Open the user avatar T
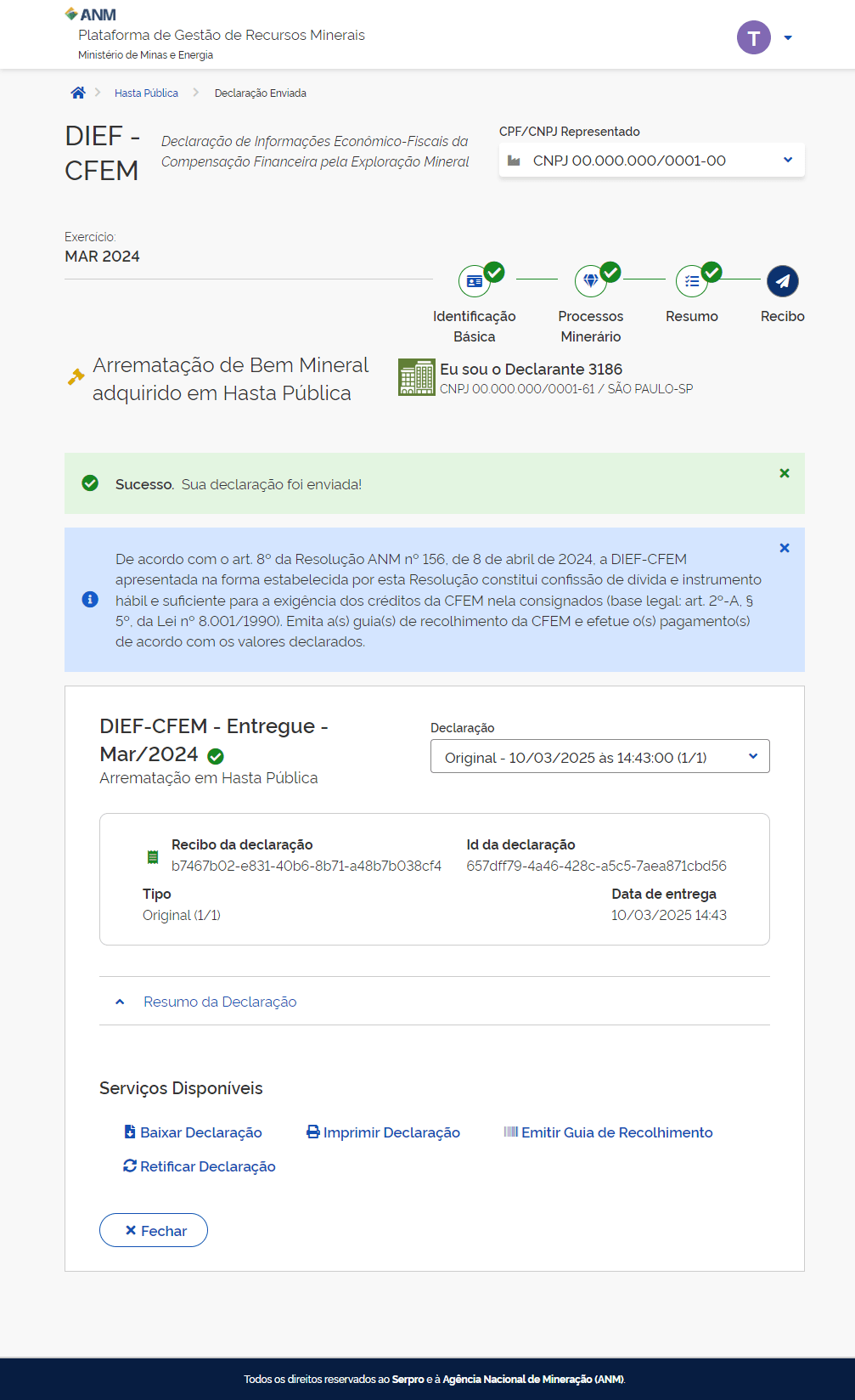855x1400 pixels. coord(753,37)
